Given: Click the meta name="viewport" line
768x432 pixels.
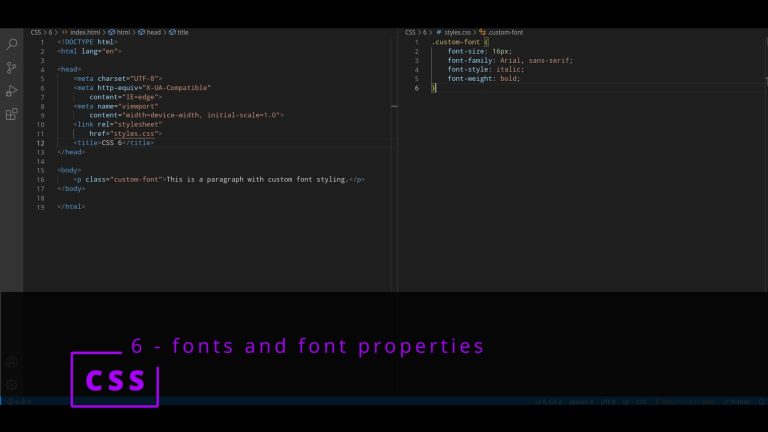Looking at the screenshot, I should tap(116, 106).
